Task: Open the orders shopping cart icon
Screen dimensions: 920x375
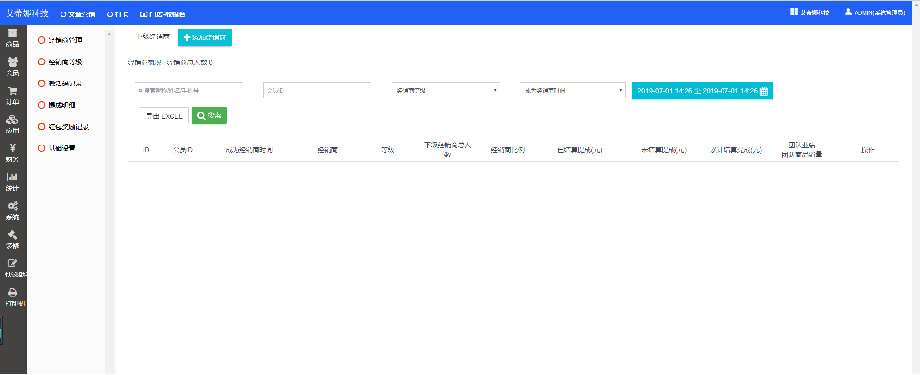Action: [12, 91]
